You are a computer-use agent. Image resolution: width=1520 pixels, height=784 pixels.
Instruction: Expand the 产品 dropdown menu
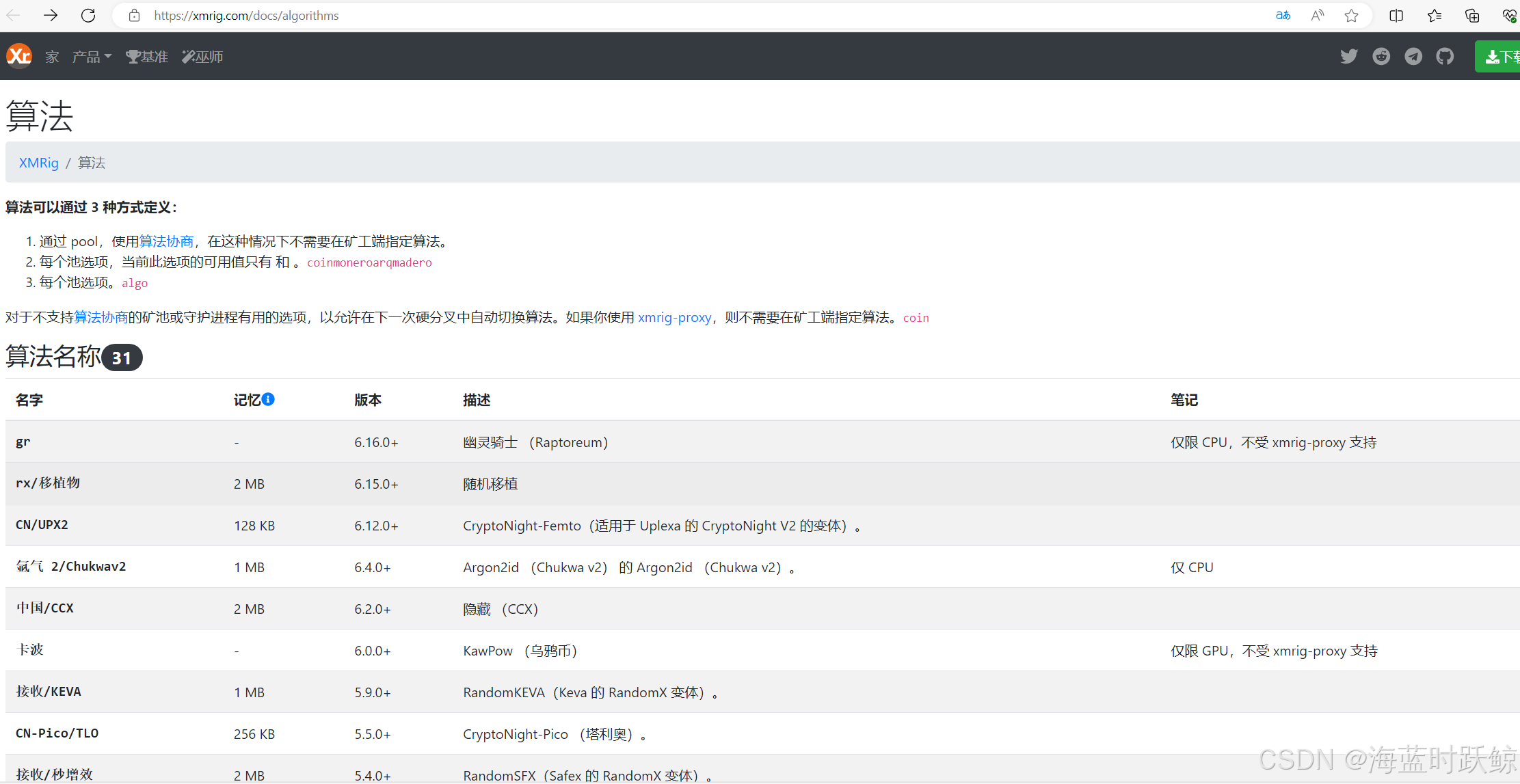coord(92,57)
